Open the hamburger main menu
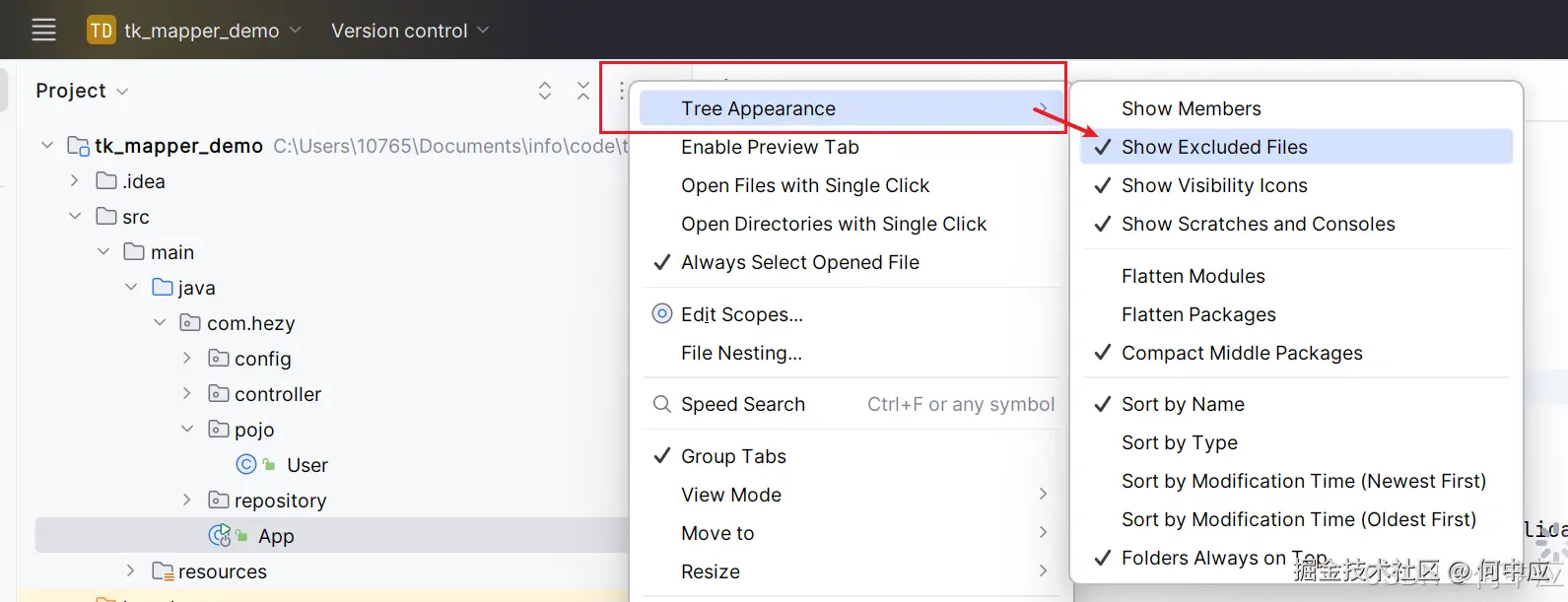This screenshot has width=1568, height=602. pyautogui.click(x=43, y=31)
